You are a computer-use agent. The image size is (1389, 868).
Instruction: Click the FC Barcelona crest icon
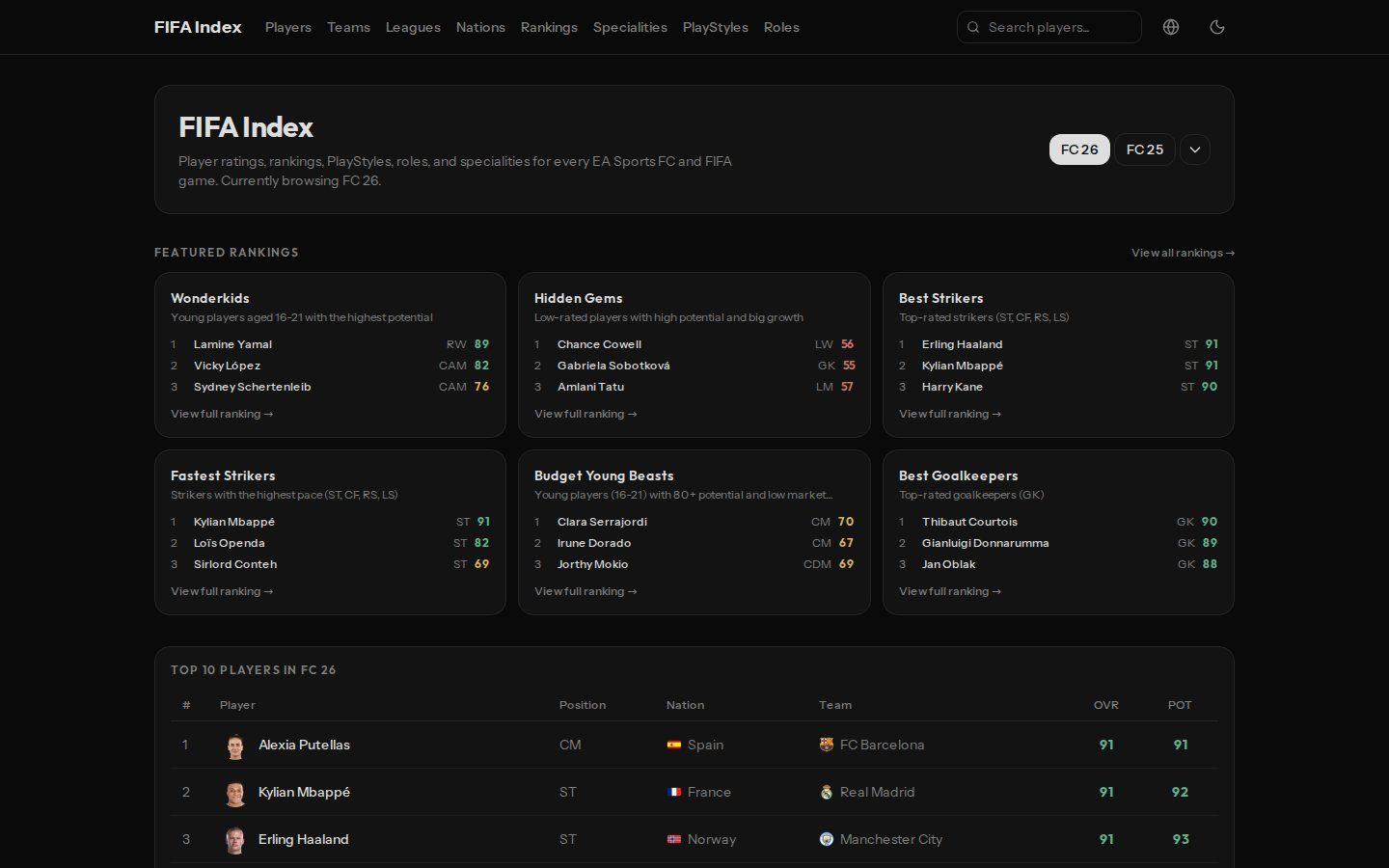(827, 745)
